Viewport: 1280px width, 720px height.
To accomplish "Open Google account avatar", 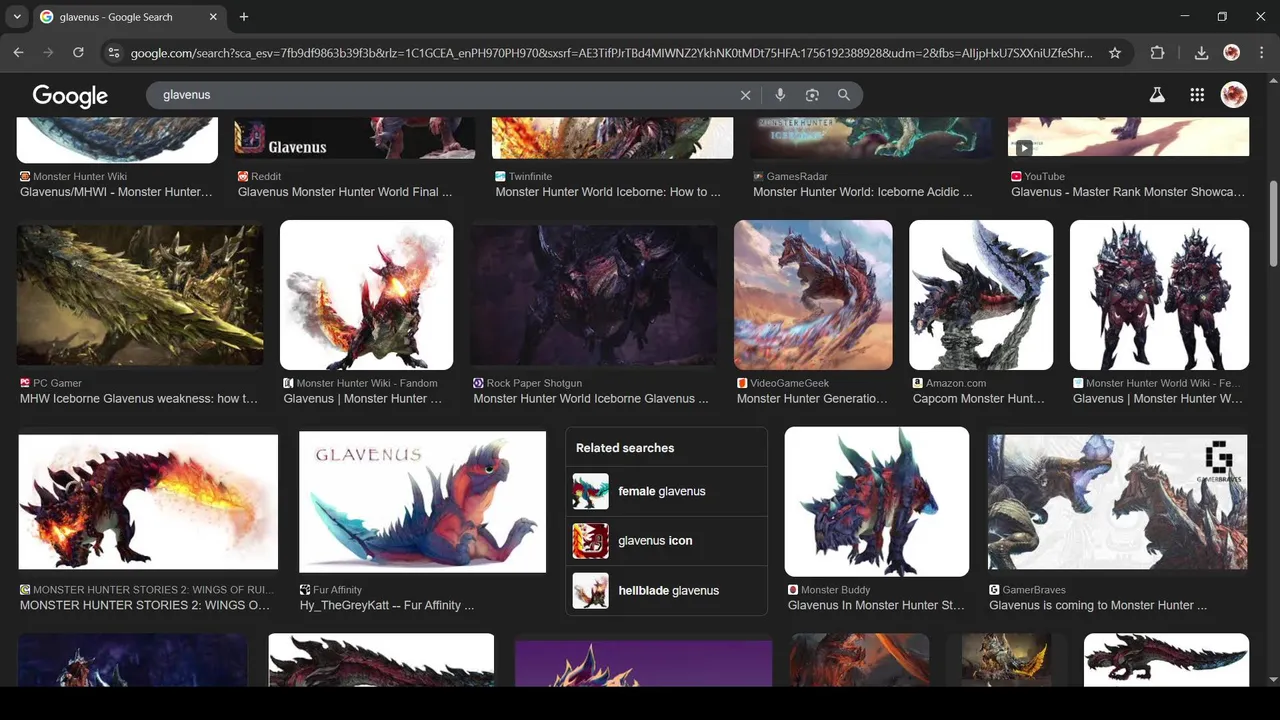I will (1234, 95).
